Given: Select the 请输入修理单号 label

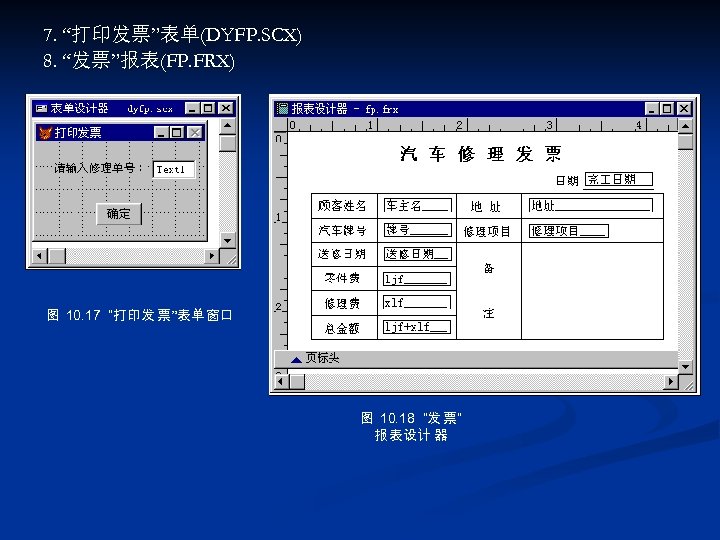Looking at the screenshot, I should click(98, 168).
